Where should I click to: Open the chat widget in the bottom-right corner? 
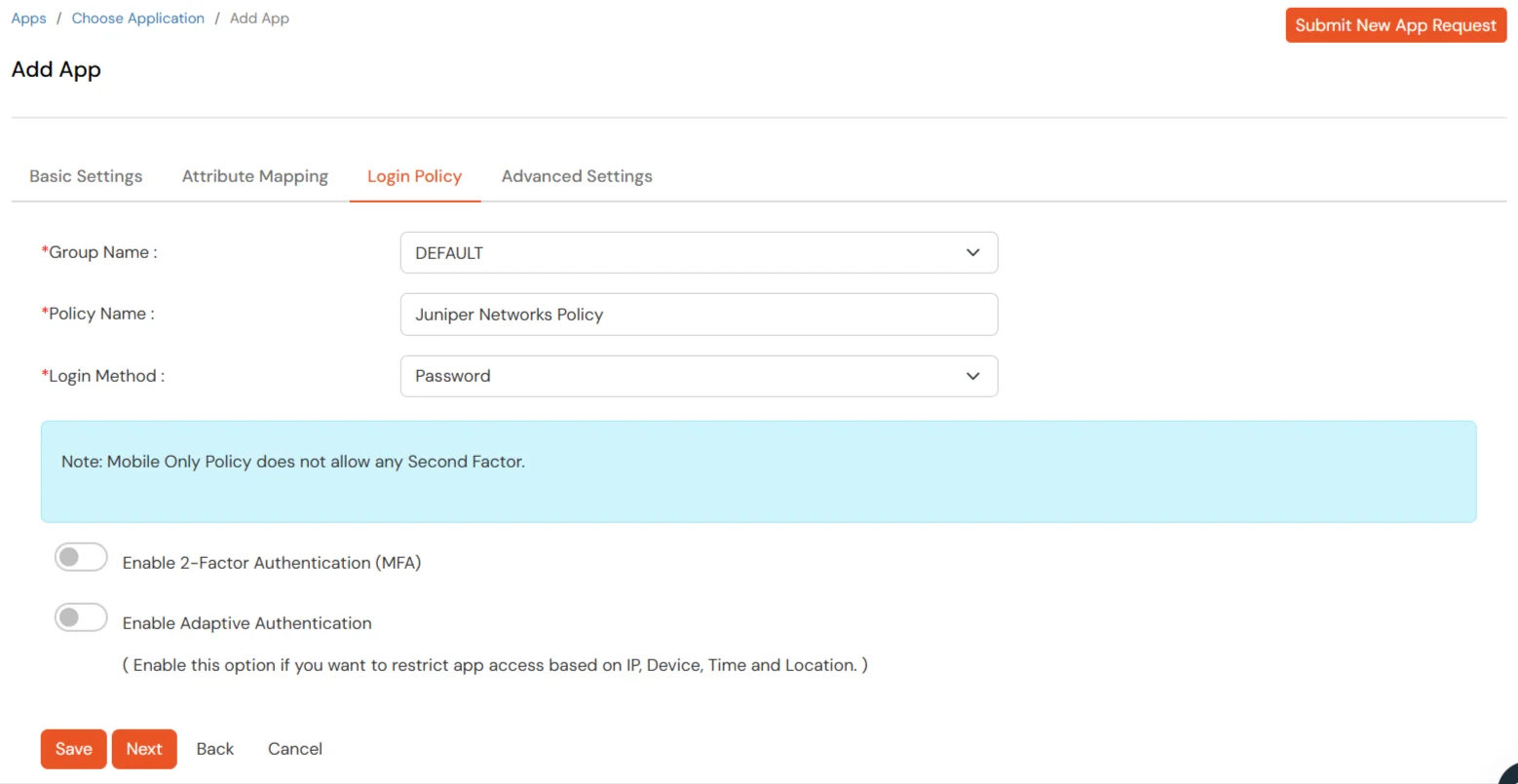tap(1509, 775)
